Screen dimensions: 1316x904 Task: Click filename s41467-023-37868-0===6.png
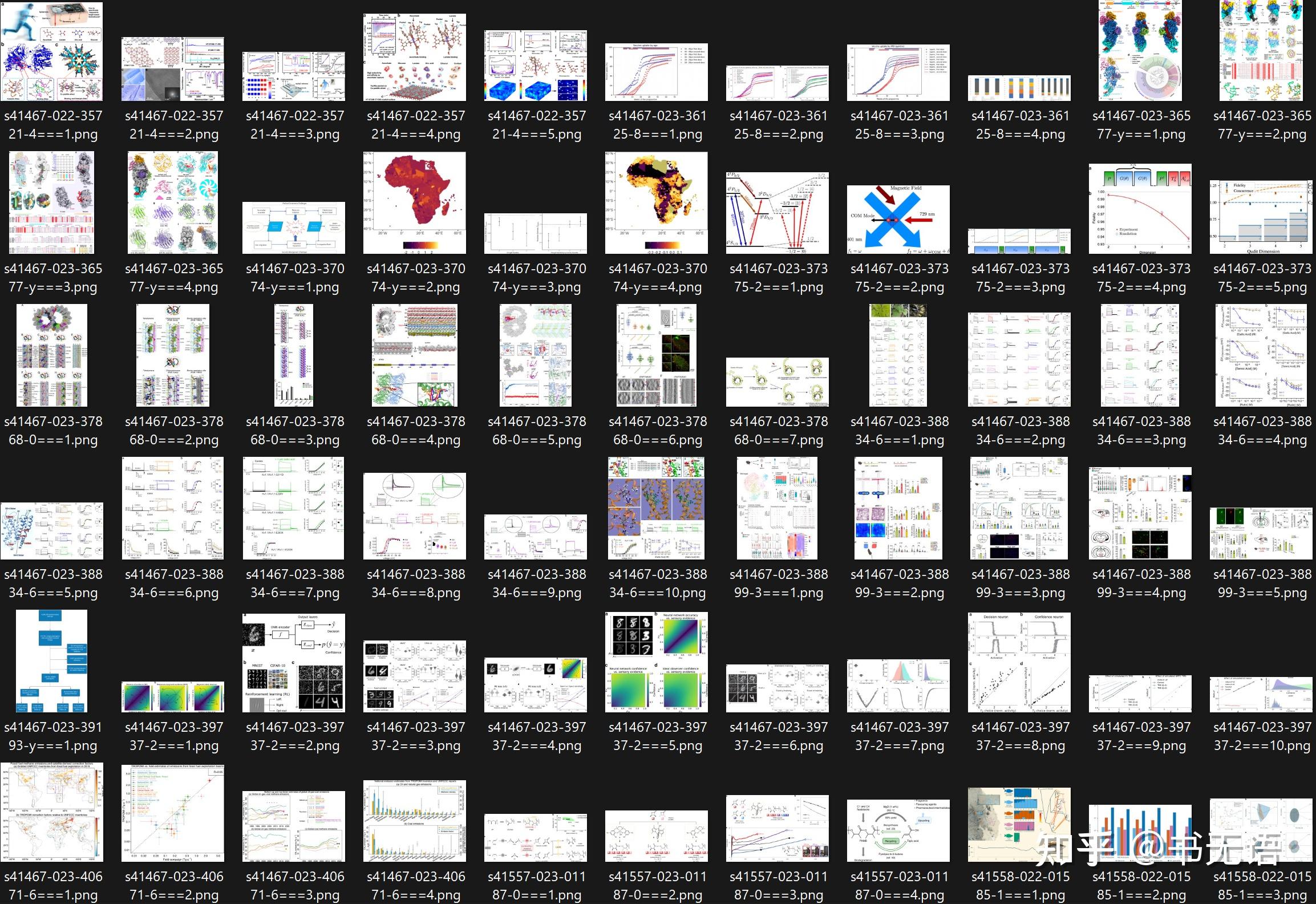tap(658, 431)
